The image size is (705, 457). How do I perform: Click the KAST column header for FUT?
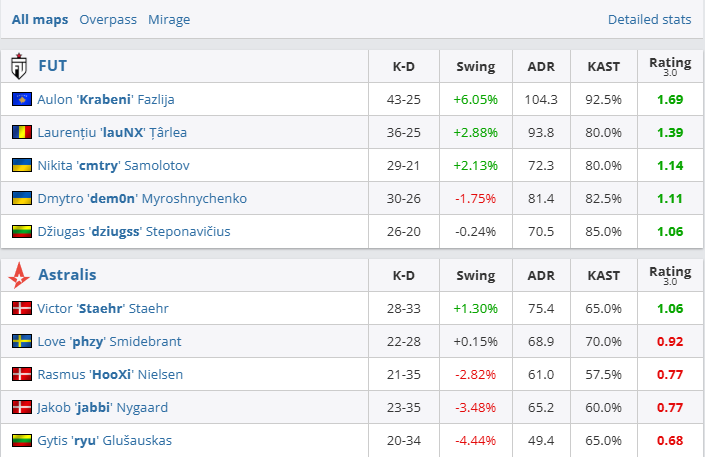tap(603, 67)
